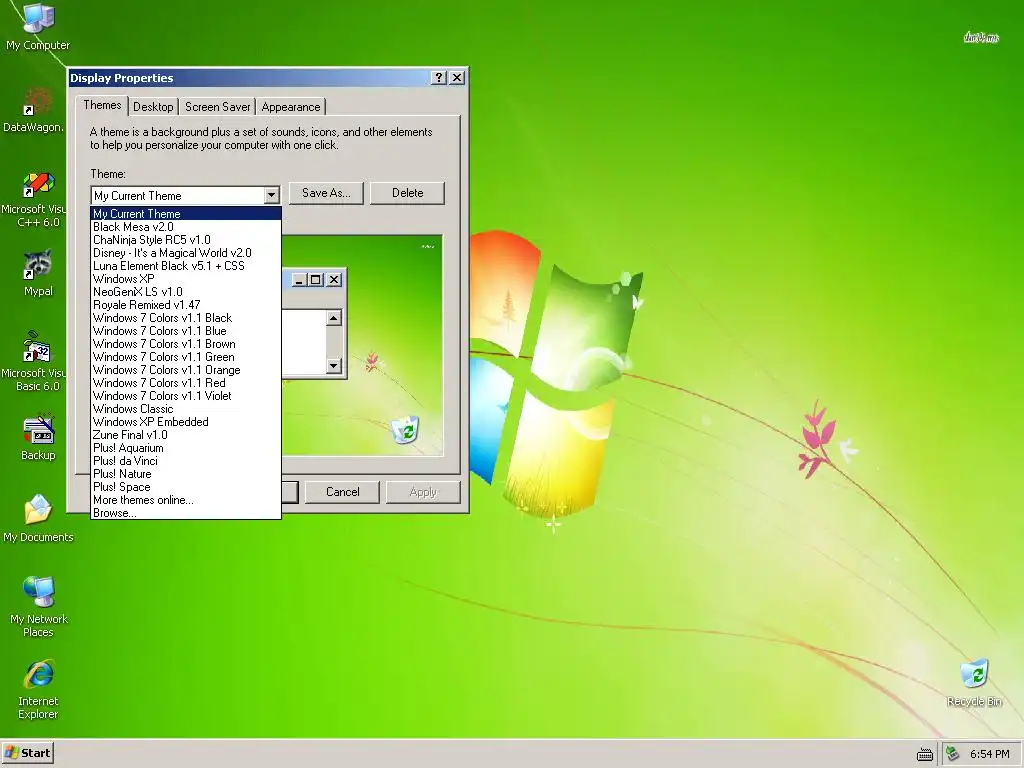Click the Apply button
Viewport: 1024px width, 768px height.
(423, 492)
